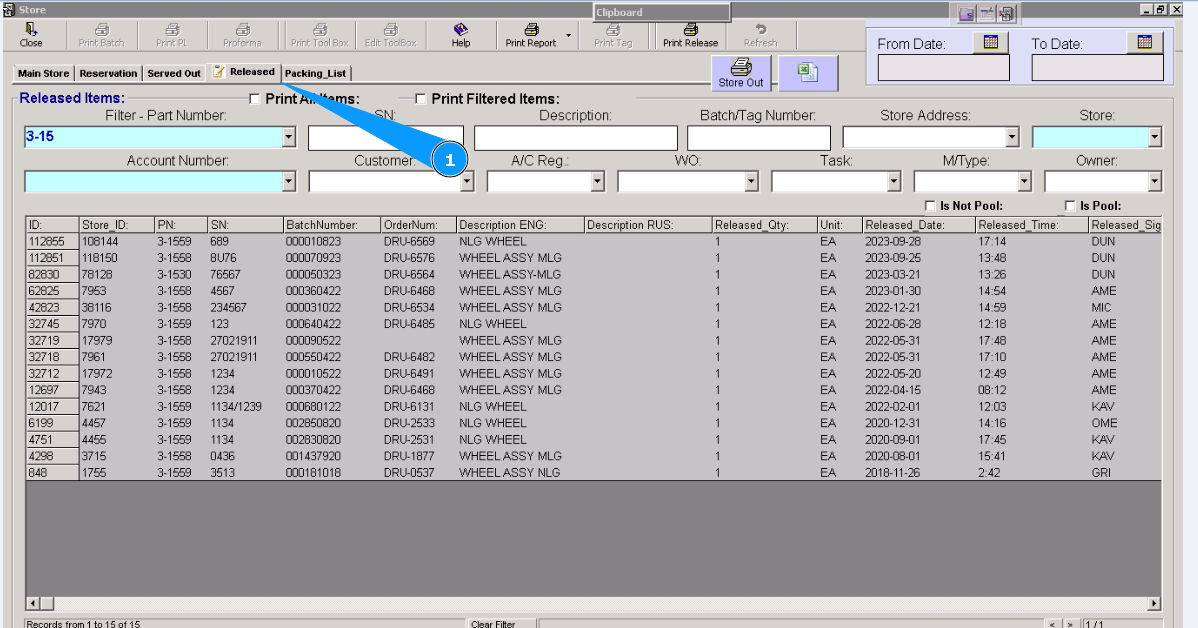Open the Customer dropdown list

pos(467,182)
